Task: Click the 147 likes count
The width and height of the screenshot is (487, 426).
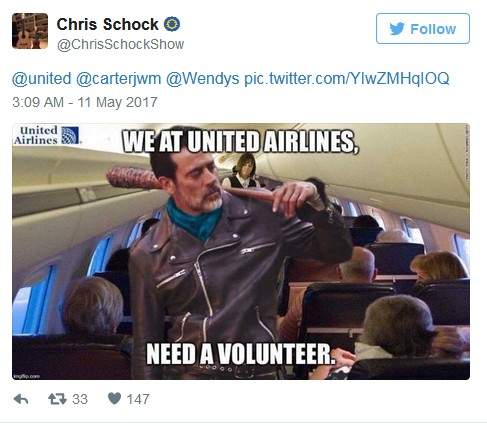Action: (x=138, y=399)
